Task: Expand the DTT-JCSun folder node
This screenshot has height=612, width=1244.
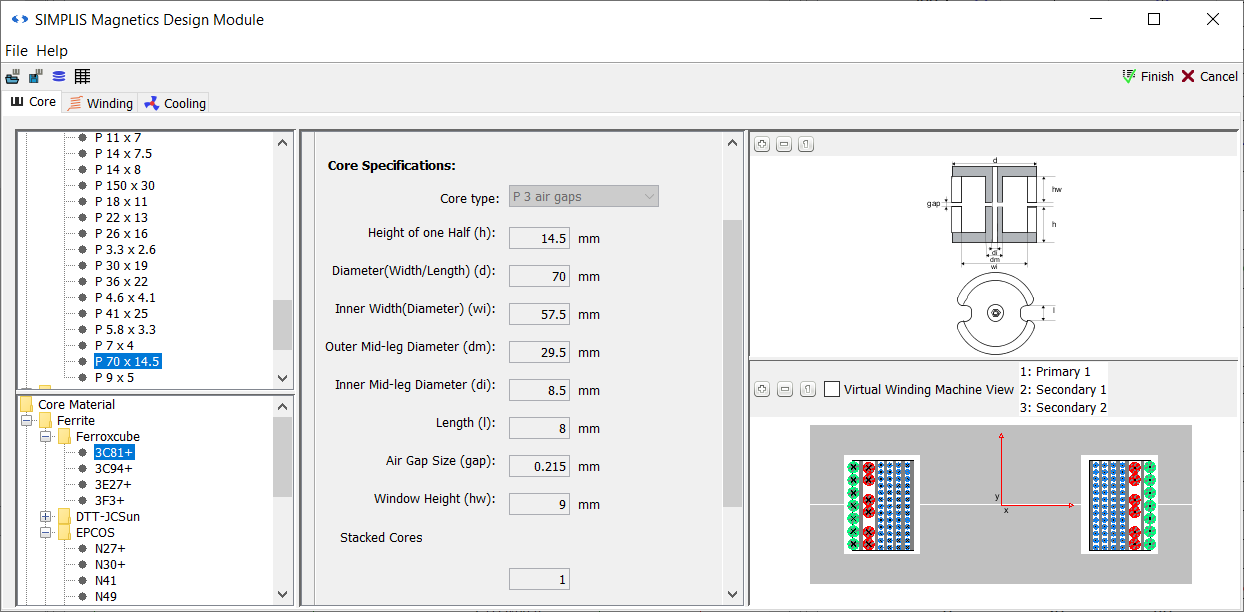Action: click(46, 517)
